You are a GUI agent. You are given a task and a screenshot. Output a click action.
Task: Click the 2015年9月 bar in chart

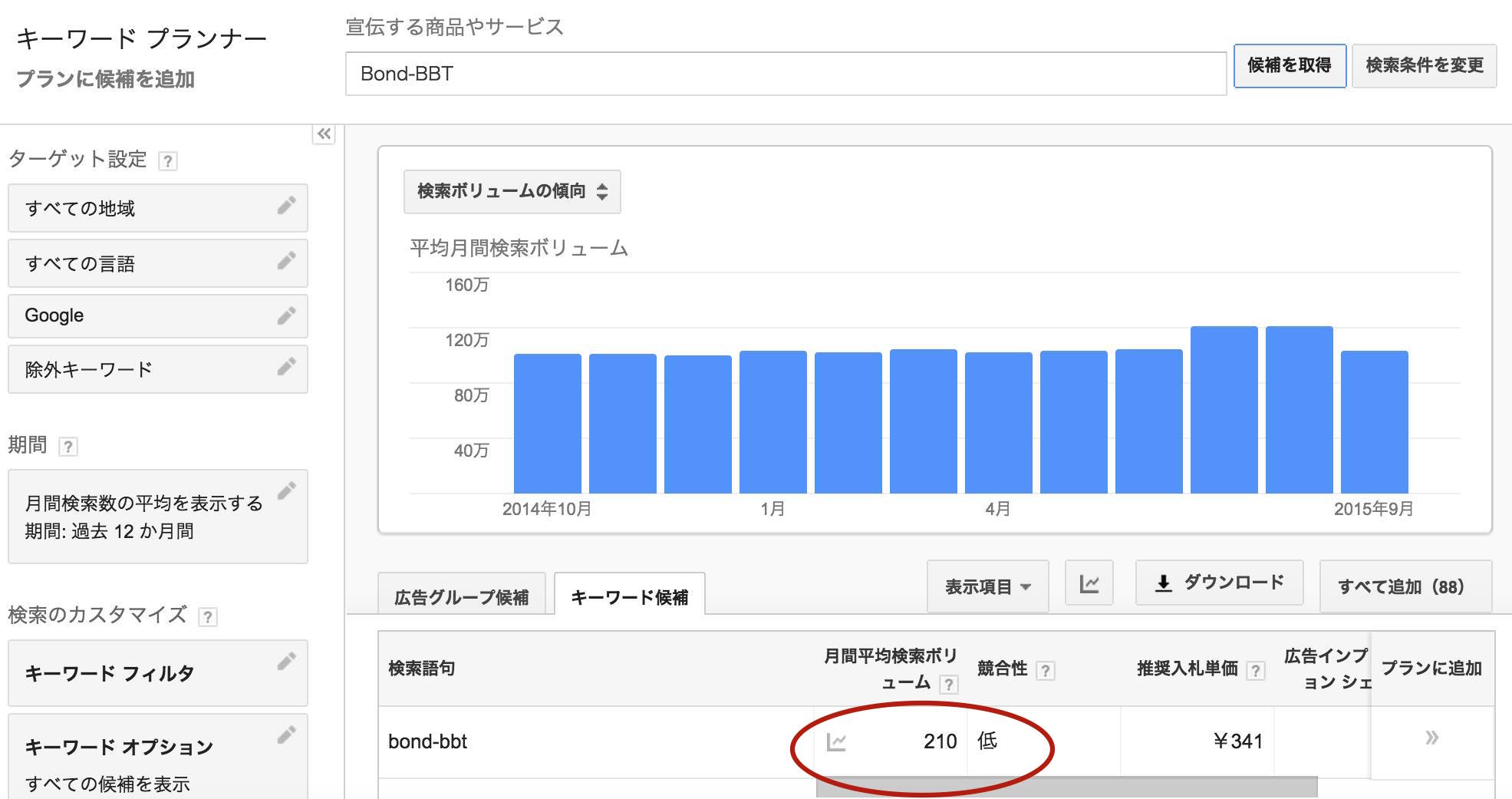click(1374, 422)
